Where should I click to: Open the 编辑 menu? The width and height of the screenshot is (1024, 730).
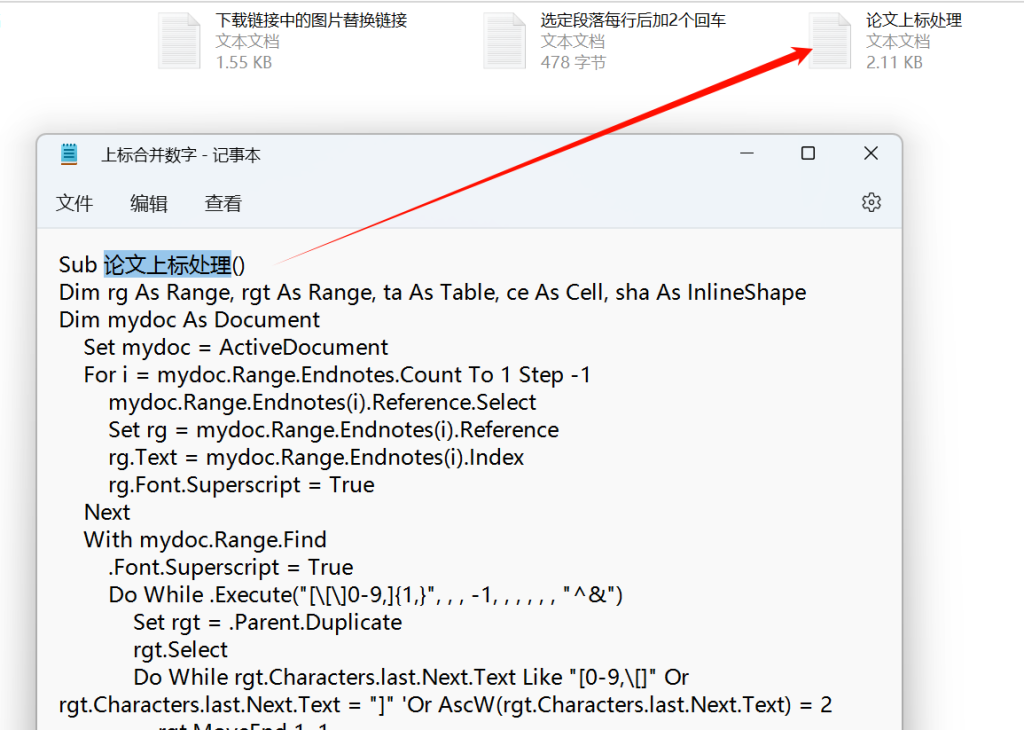pyautogui.click(x=149, y=203)
